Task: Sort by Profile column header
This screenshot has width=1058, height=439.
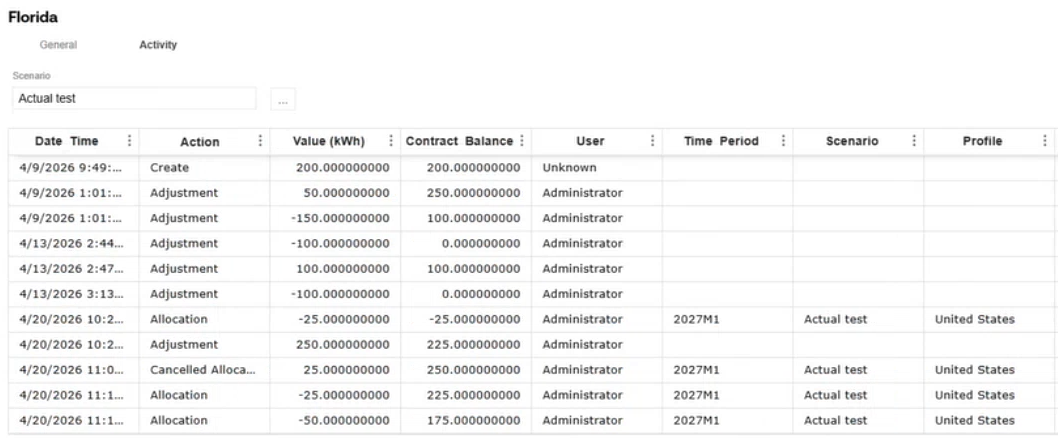Action: point(982,141)
